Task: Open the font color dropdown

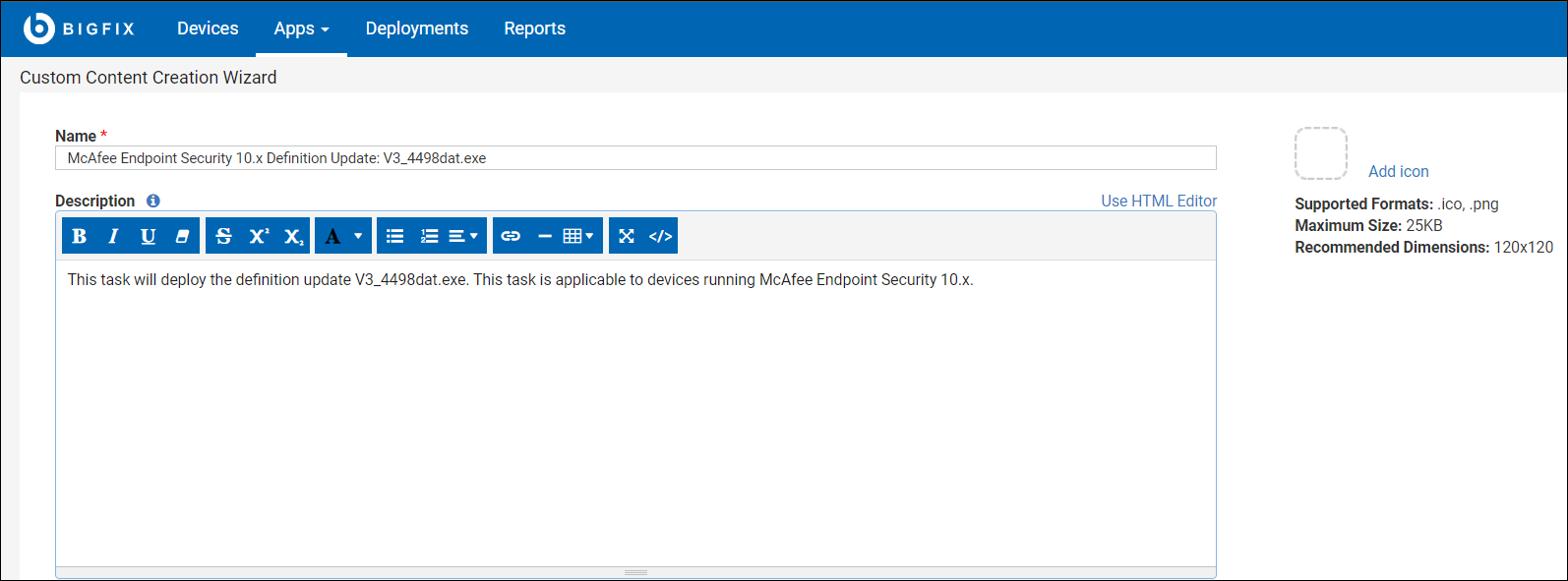Action: (x=343, y=236)
